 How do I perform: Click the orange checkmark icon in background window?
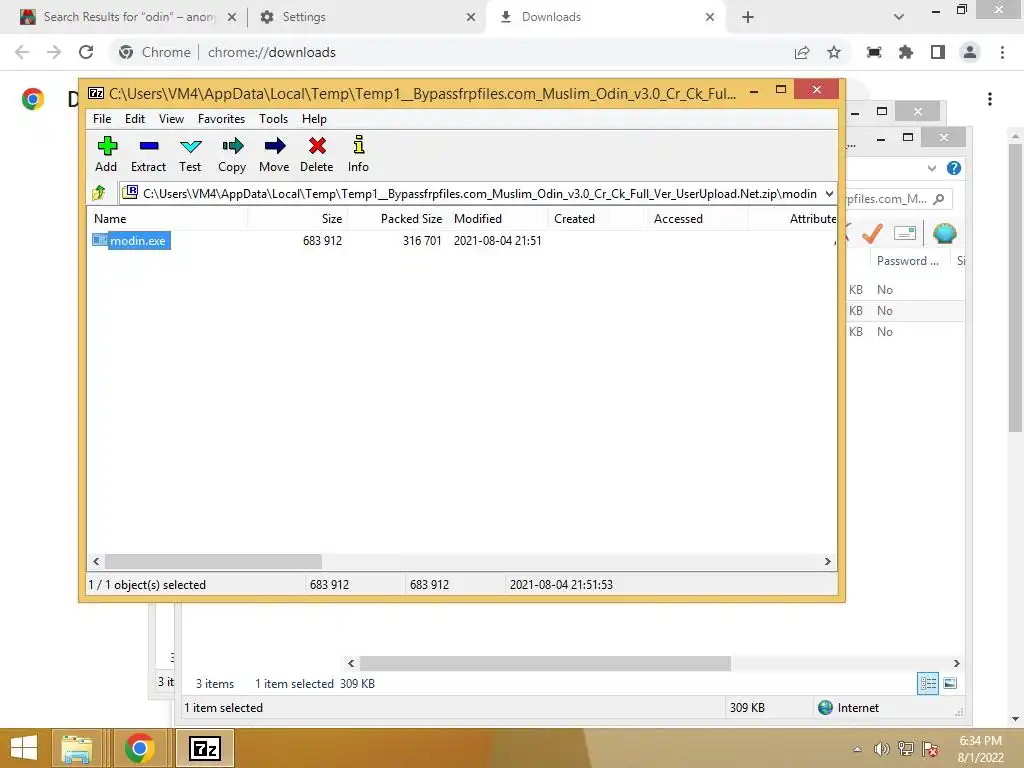click(x=872, y=233)
